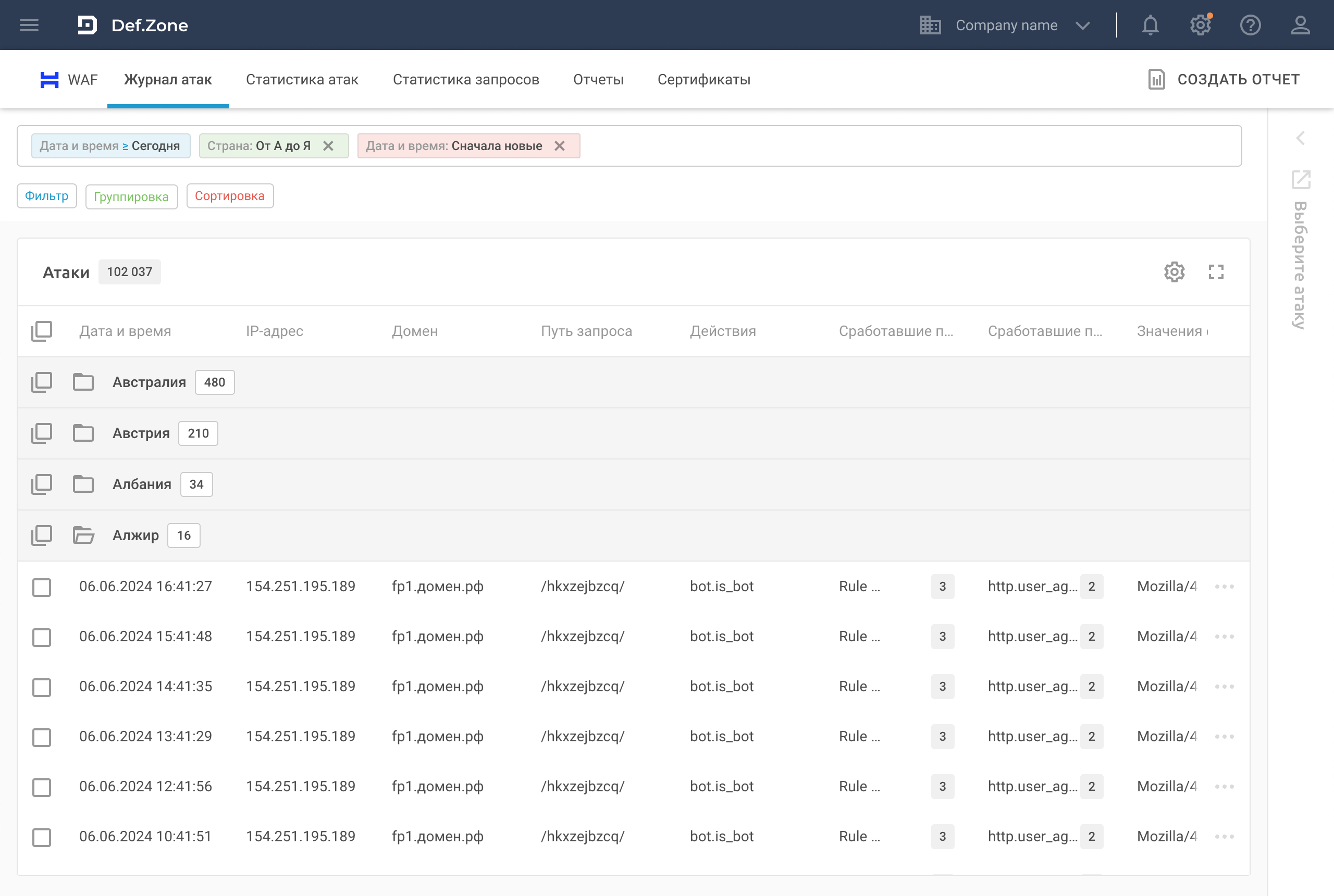Expand attacks table to fullscreen
The width and height of the screenshot is (1334, 896).
coord(1216,272)
